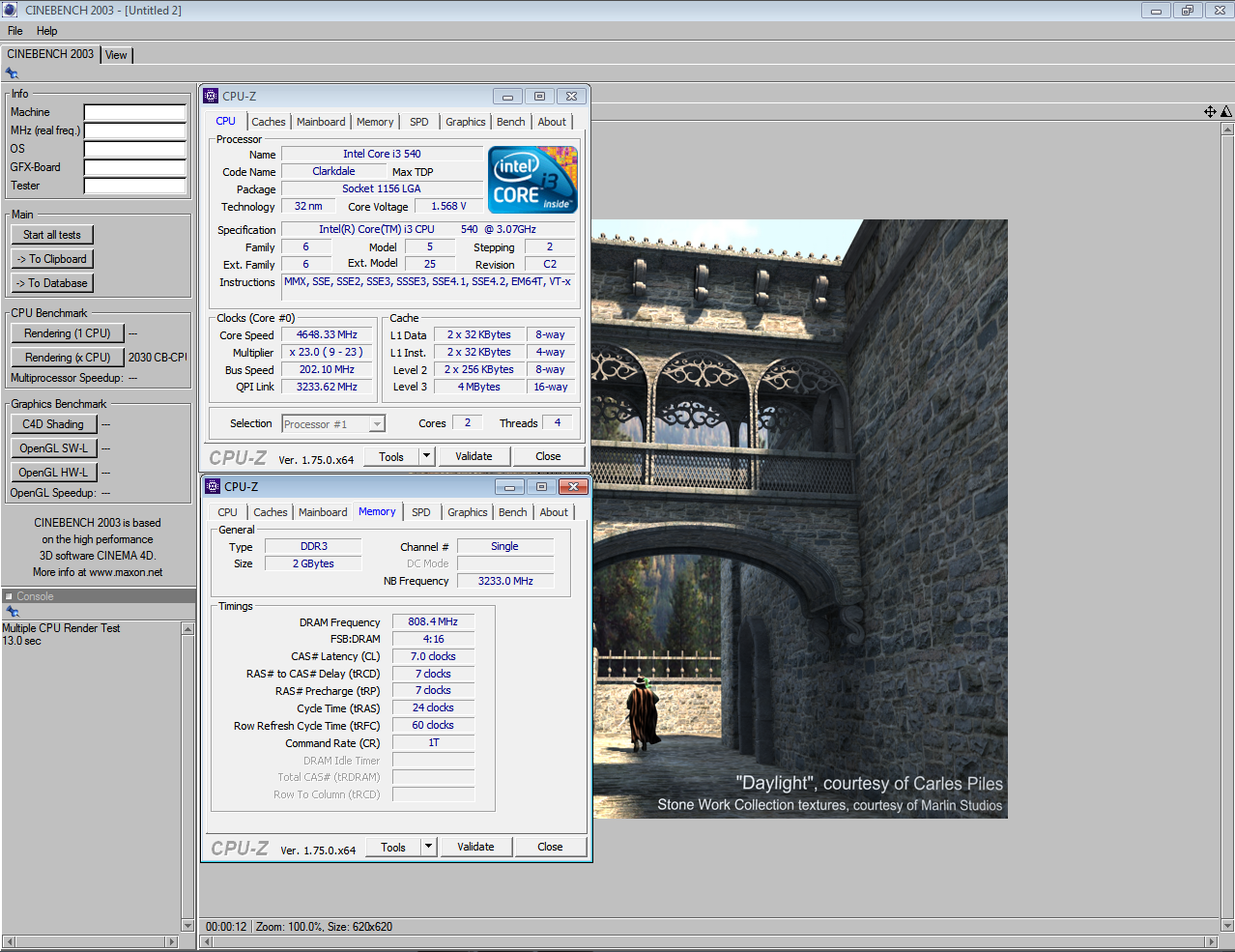
Task: Open the Tools arrow menu in the lower CPU-Z window
Action: (x=428, y=847)
